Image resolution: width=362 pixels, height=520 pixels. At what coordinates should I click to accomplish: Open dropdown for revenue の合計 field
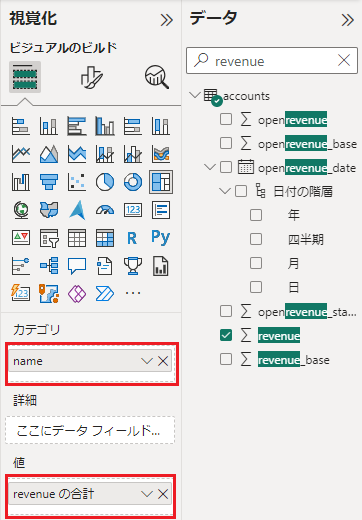click(147, 494)
